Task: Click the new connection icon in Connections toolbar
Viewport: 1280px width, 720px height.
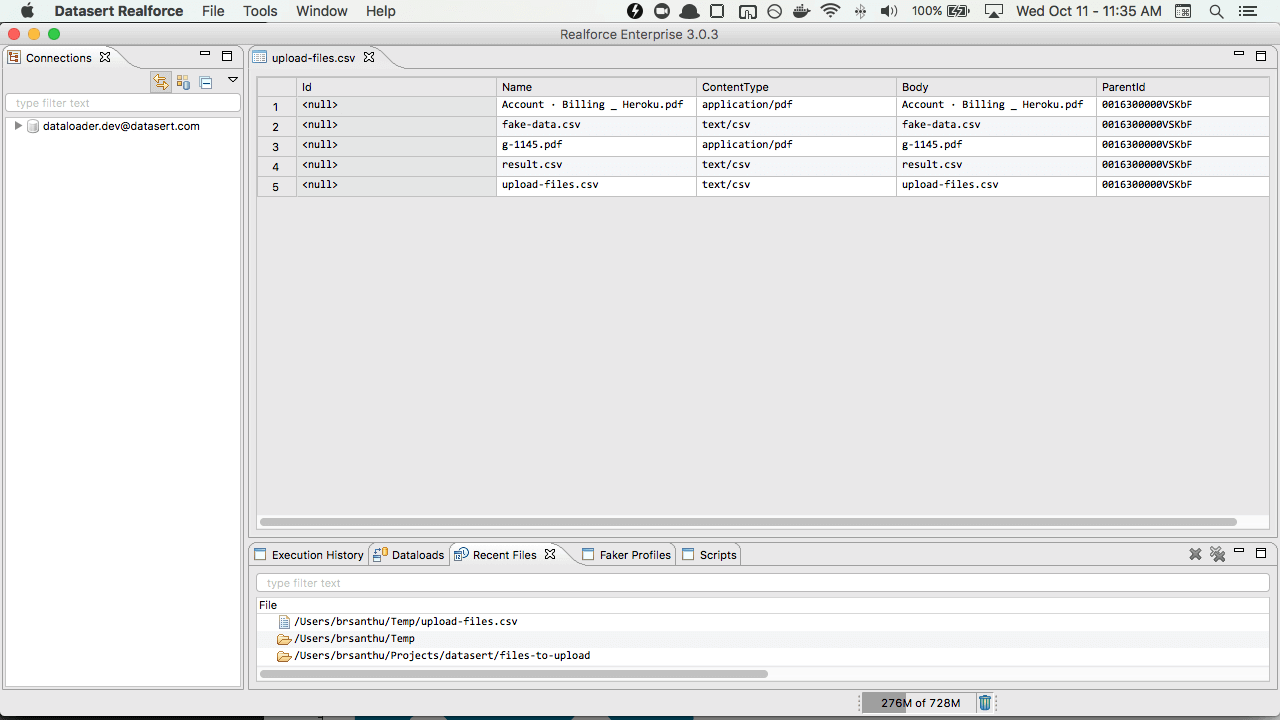Action: coord(183,82)
